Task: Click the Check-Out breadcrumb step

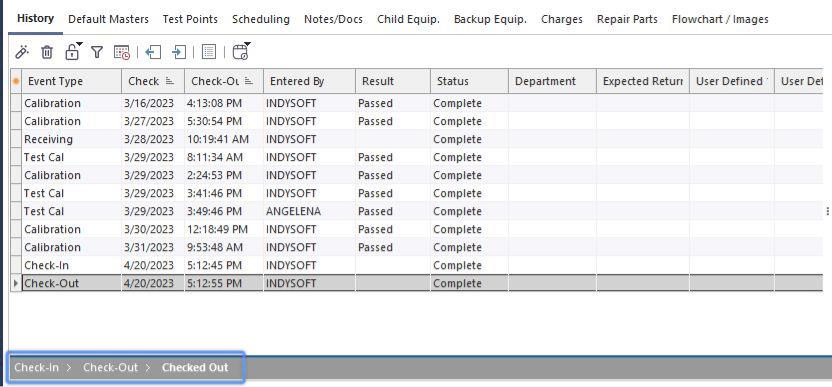Action: coord(110,367)
